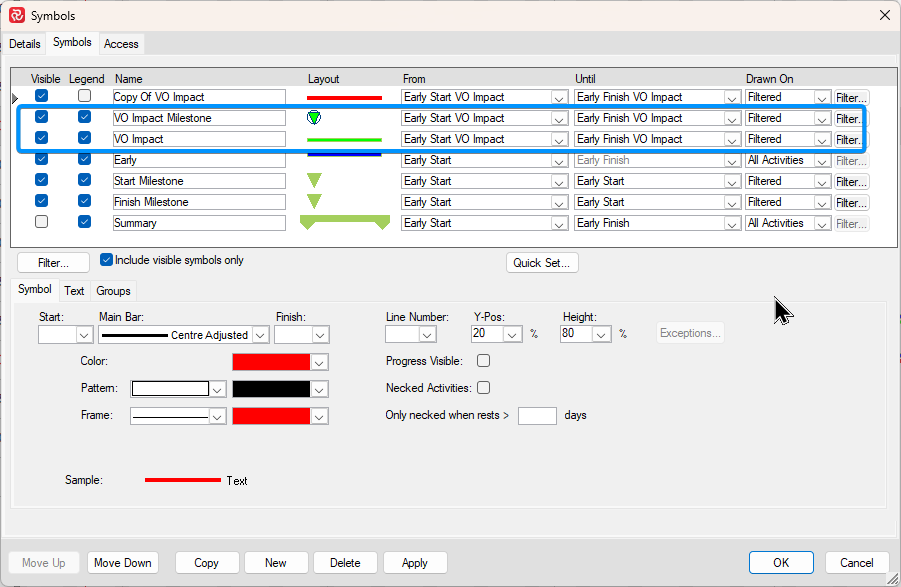Viewport: 901px width, 587px height.
Task: Open the Text sub-tab
Action: (75, 291)
